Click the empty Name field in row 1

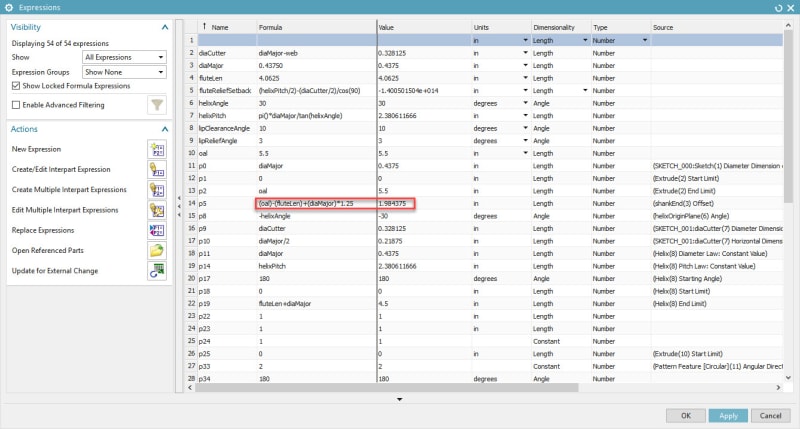(227, 40)
